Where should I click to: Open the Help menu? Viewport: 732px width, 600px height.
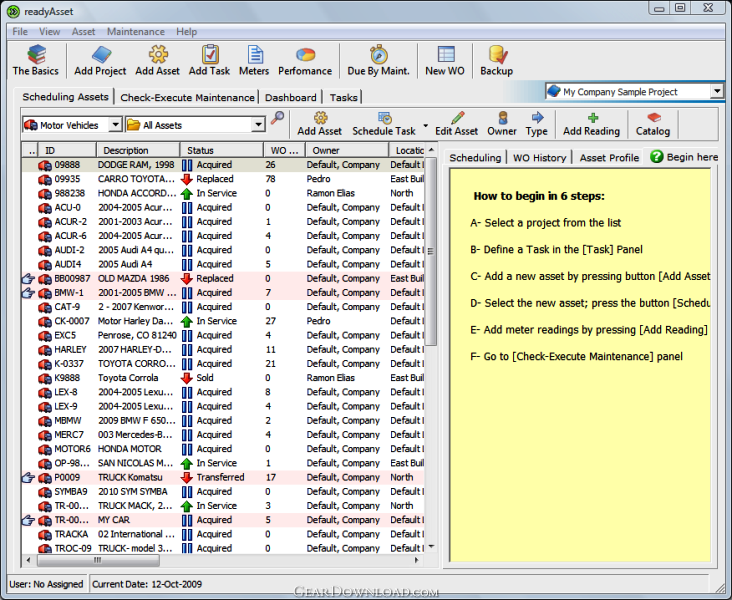pyautogui.click(x=187, y=32)
